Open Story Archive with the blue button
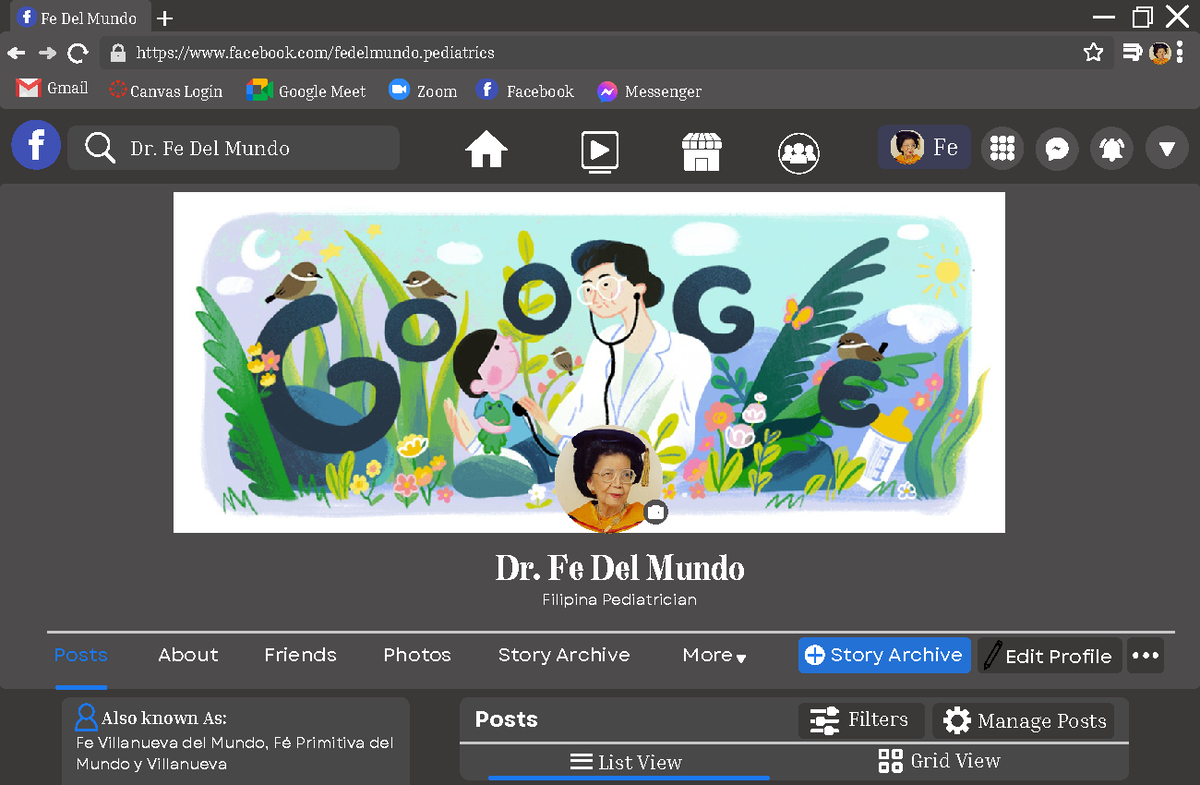 pyautogui.click(x=884, y=655)
